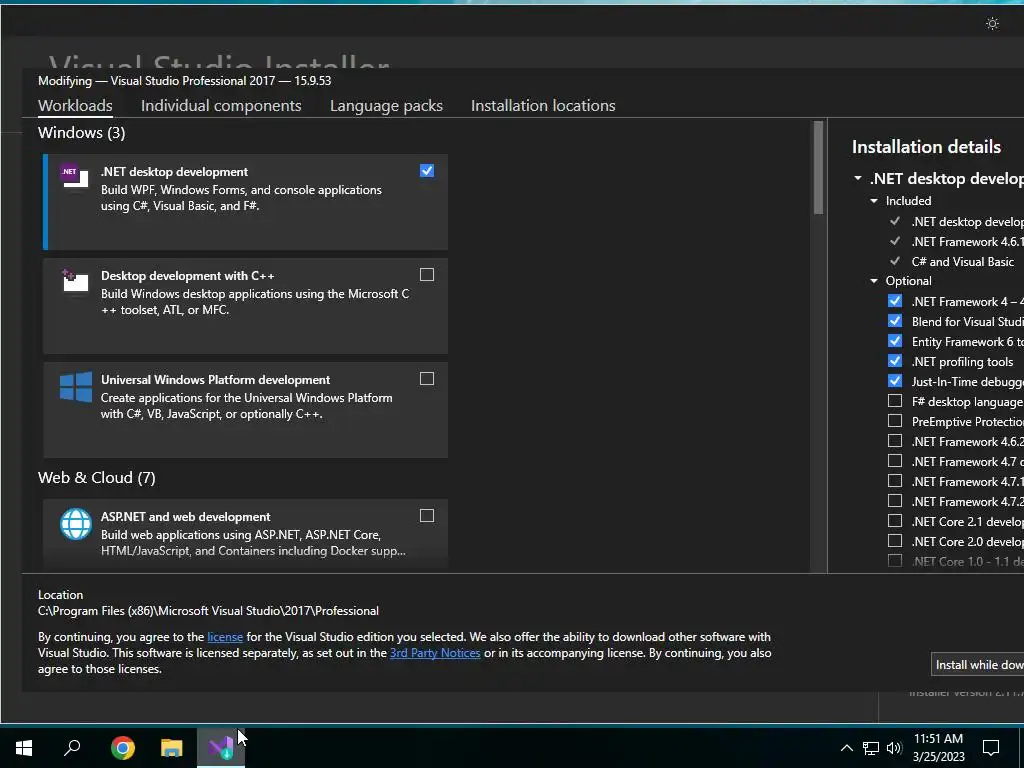Collapse the Included components list
Image resolution: width=1024 pixels, height=768 pixels.
874,201
